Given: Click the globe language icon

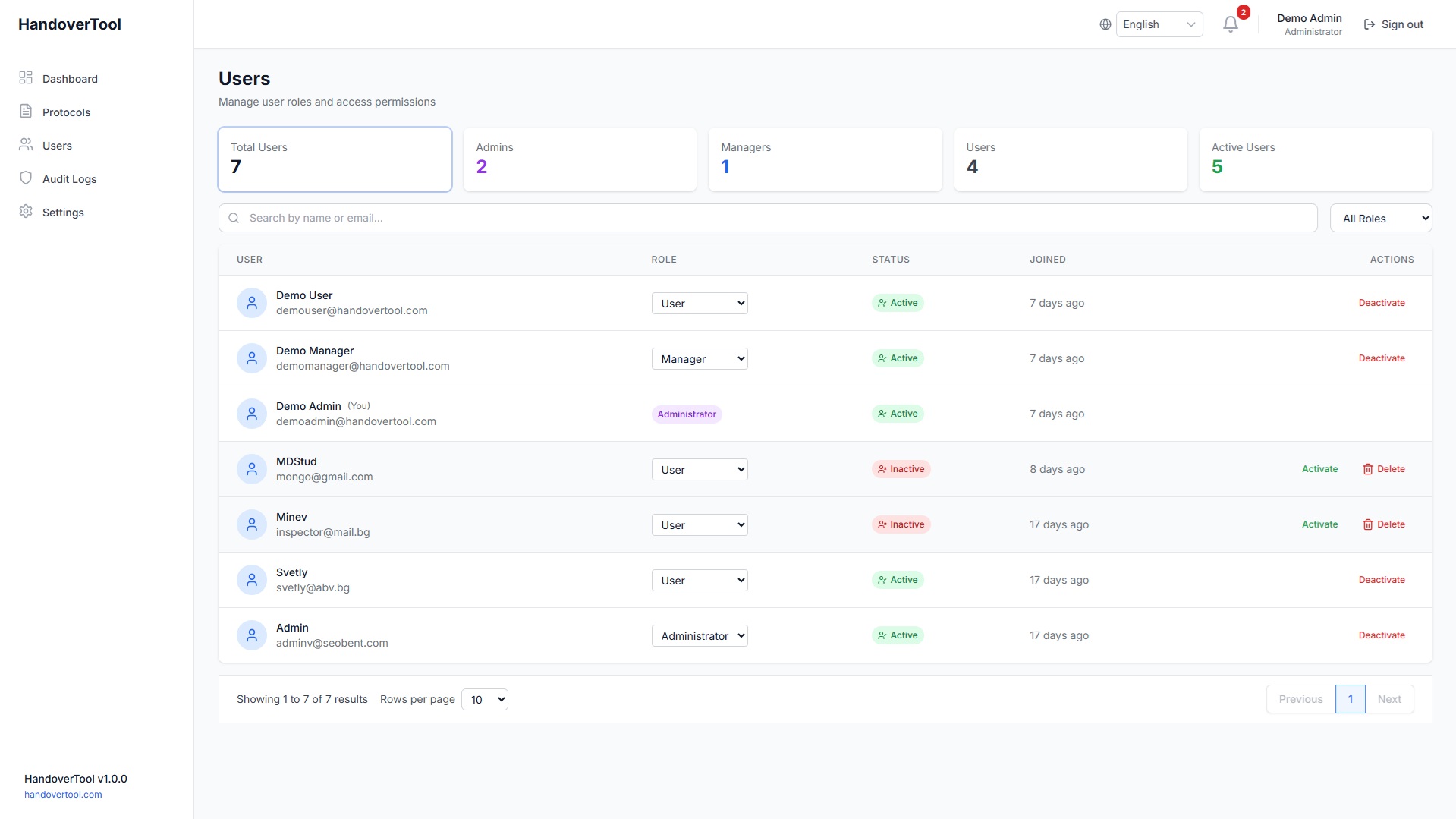Looking at the screenshot, I should [x=1105, y=24].
